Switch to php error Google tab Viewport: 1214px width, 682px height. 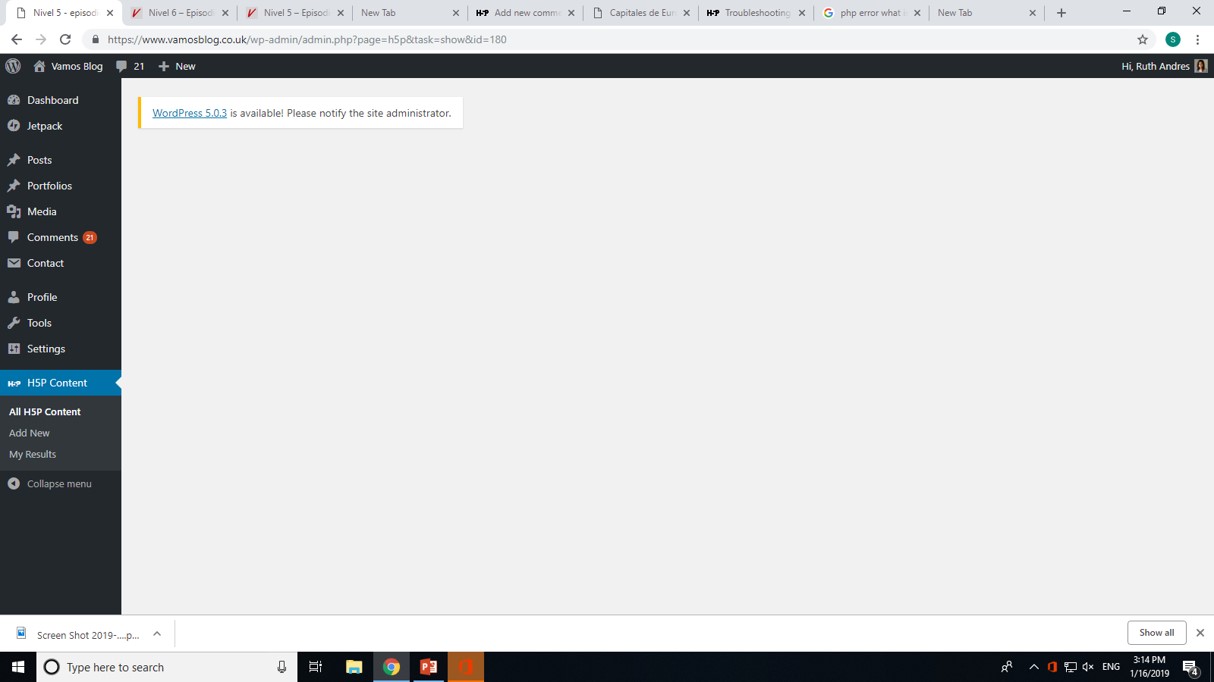(x=871, y=13)
